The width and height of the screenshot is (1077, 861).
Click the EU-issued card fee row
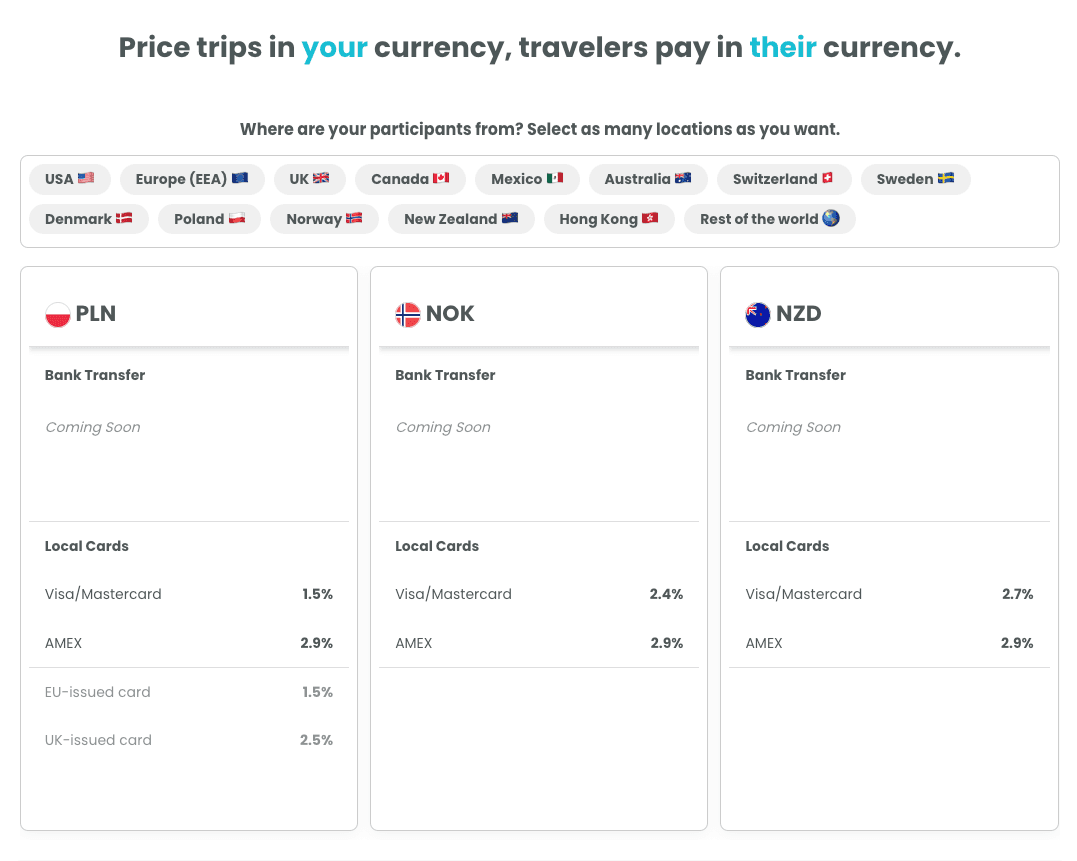click(189, 692)
